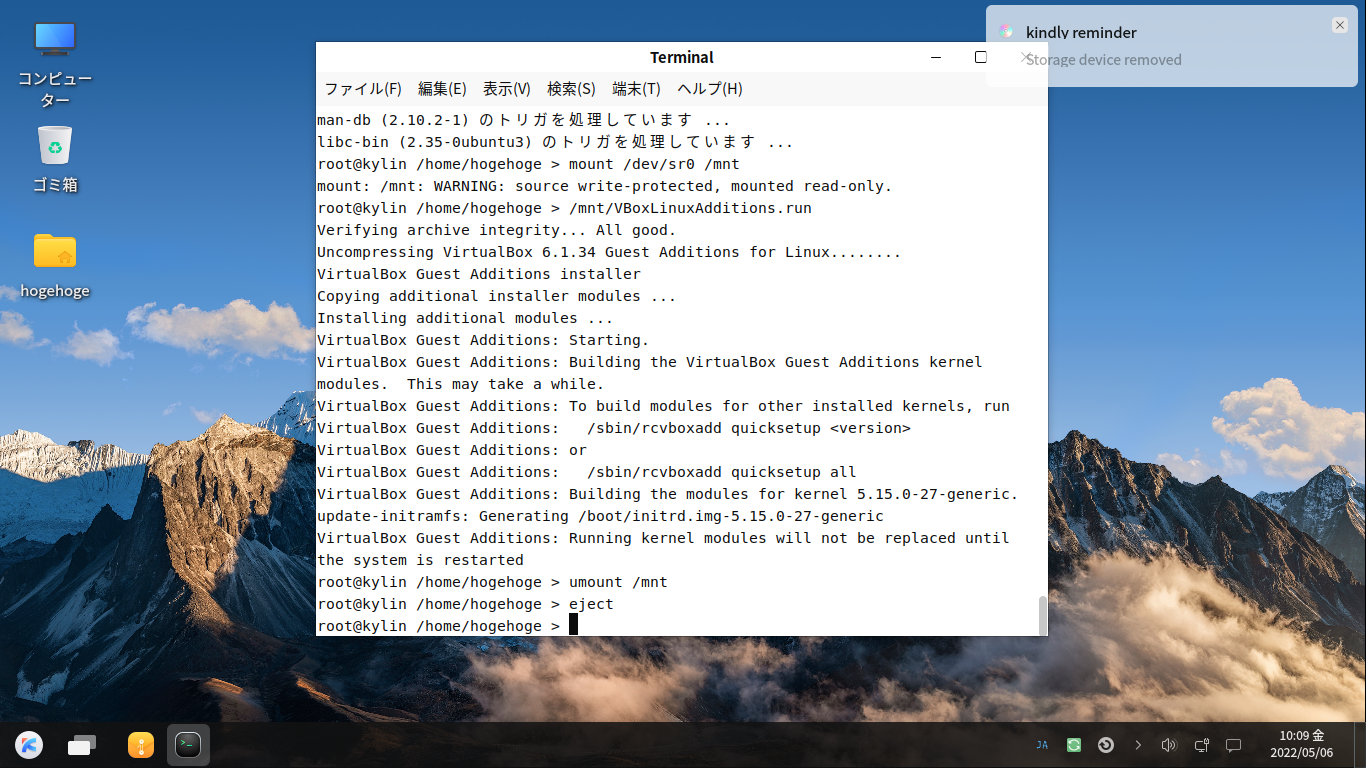Click 'Uncompressing VirtualBox 6.1.34 Guest Additions' line
1366x768 pixels.
click(x=609, y=252)
